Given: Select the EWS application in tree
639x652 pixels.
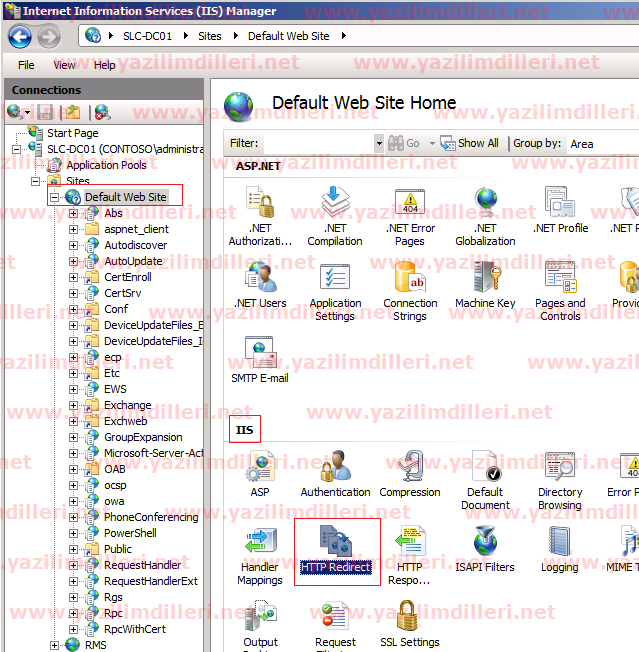Looking at the screenshot, I should pos(115,389).
